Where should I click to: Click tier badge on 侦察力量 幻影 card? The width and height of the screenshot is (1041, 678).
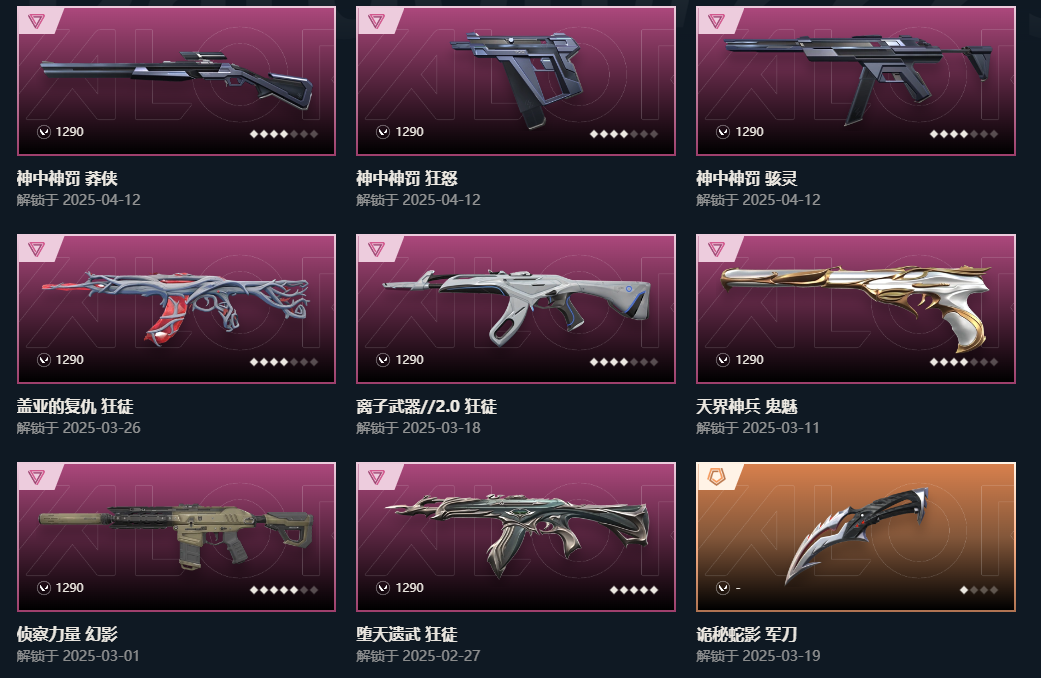tap(37, 477)
